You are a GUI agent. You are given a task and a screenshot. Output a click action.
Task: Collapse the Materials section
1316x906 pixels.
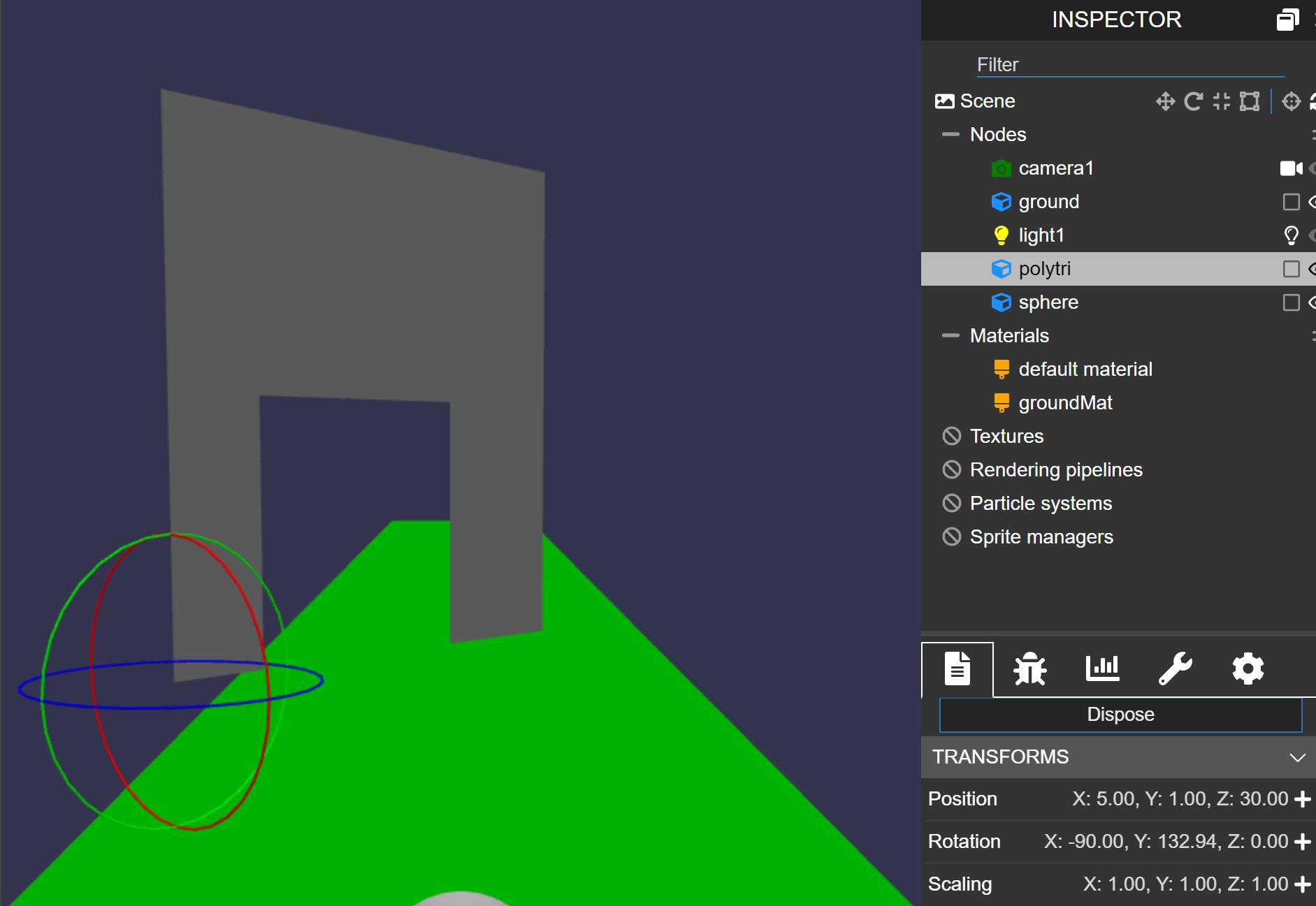951,335
